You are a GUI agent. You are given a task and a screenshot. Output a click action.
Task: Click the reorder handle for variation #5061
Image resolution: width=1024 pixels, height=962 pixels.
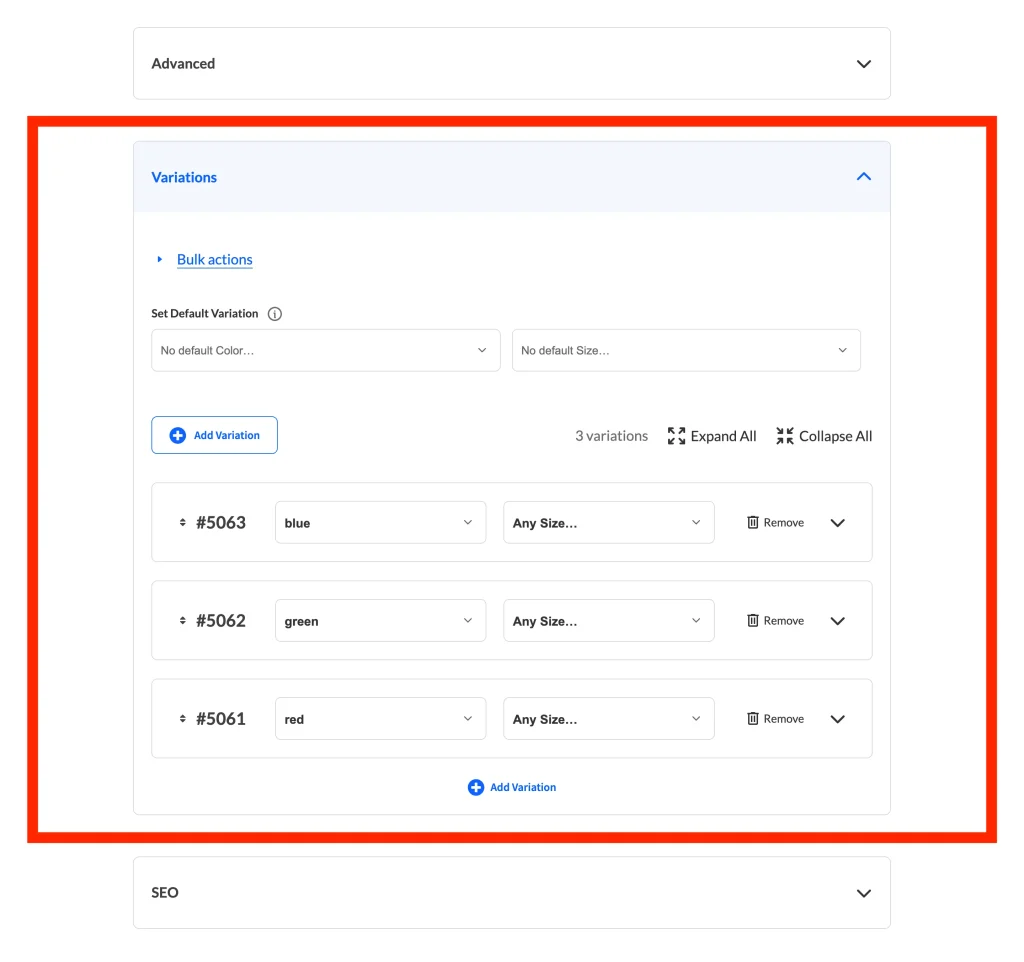182,719
